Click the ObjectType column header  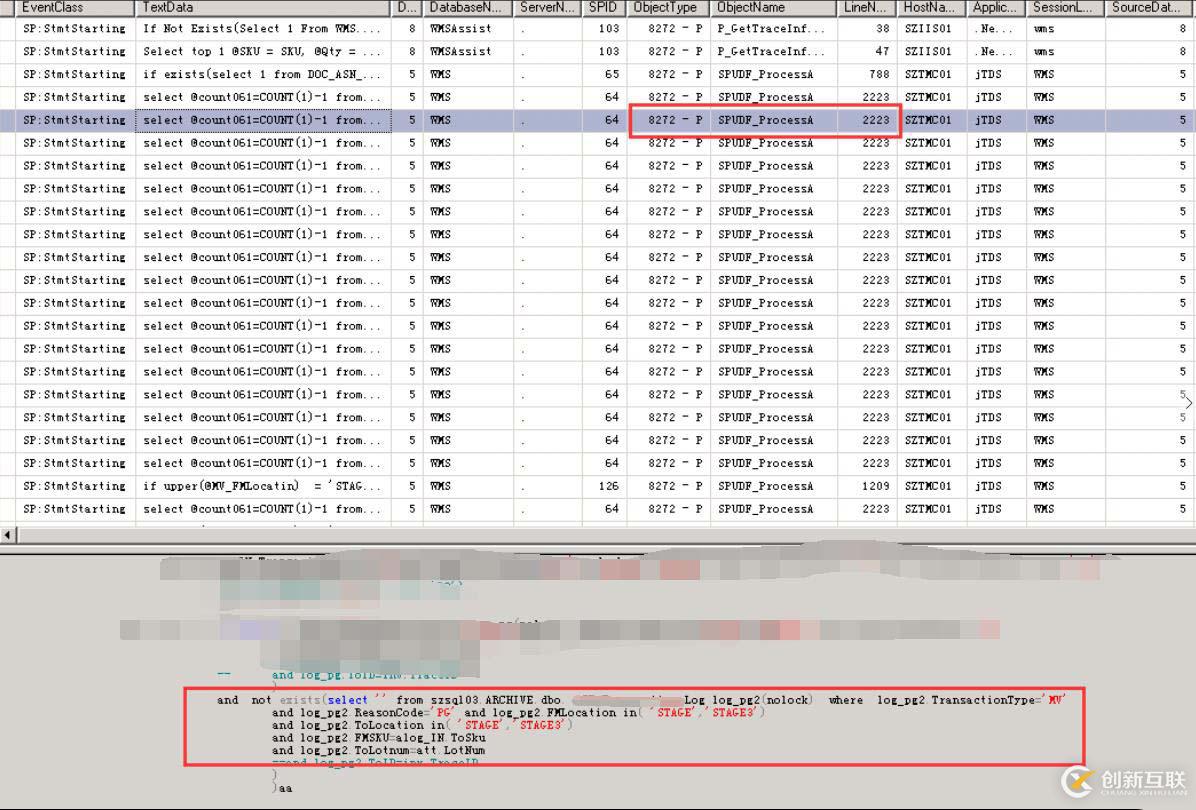[x=668, y=8]
